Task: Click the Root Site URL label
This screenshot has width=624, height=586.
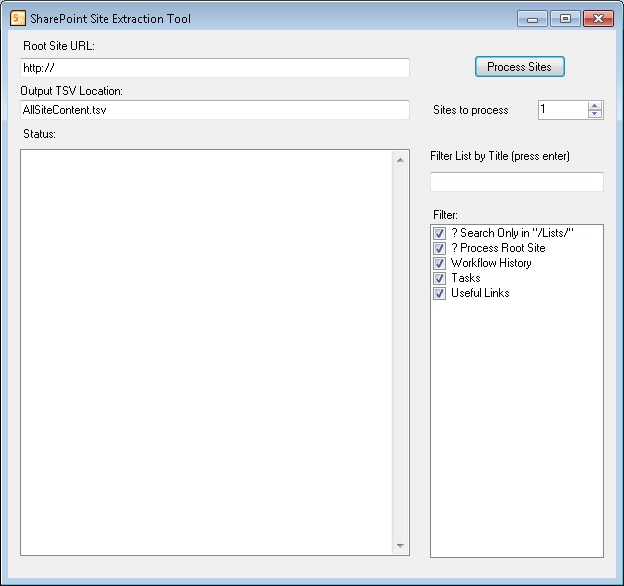Action: pyautogui.click(x=59, y=46)
